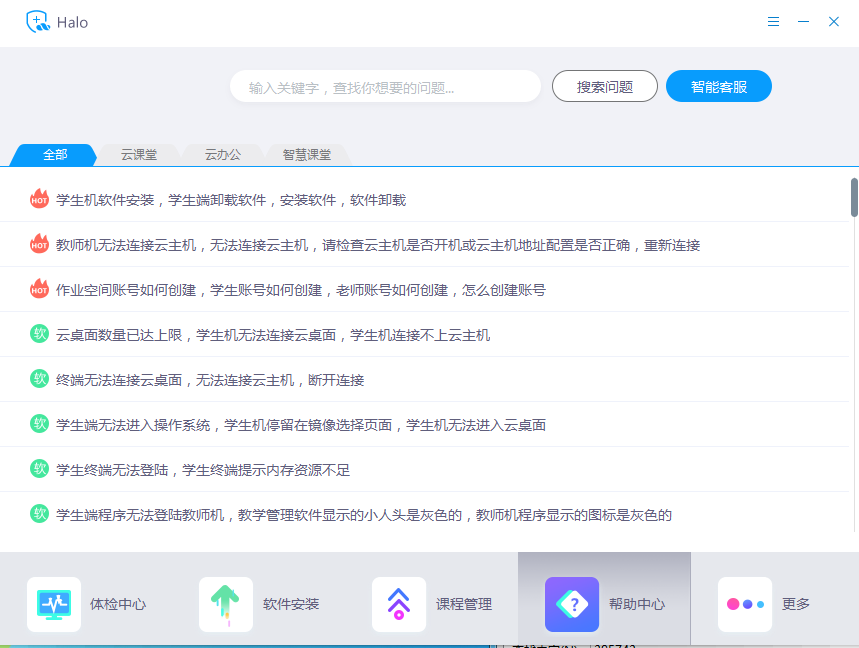Open 作业空间账号如何创建 help article
Viewport: 859px width, 648px height.
[301, 290]
